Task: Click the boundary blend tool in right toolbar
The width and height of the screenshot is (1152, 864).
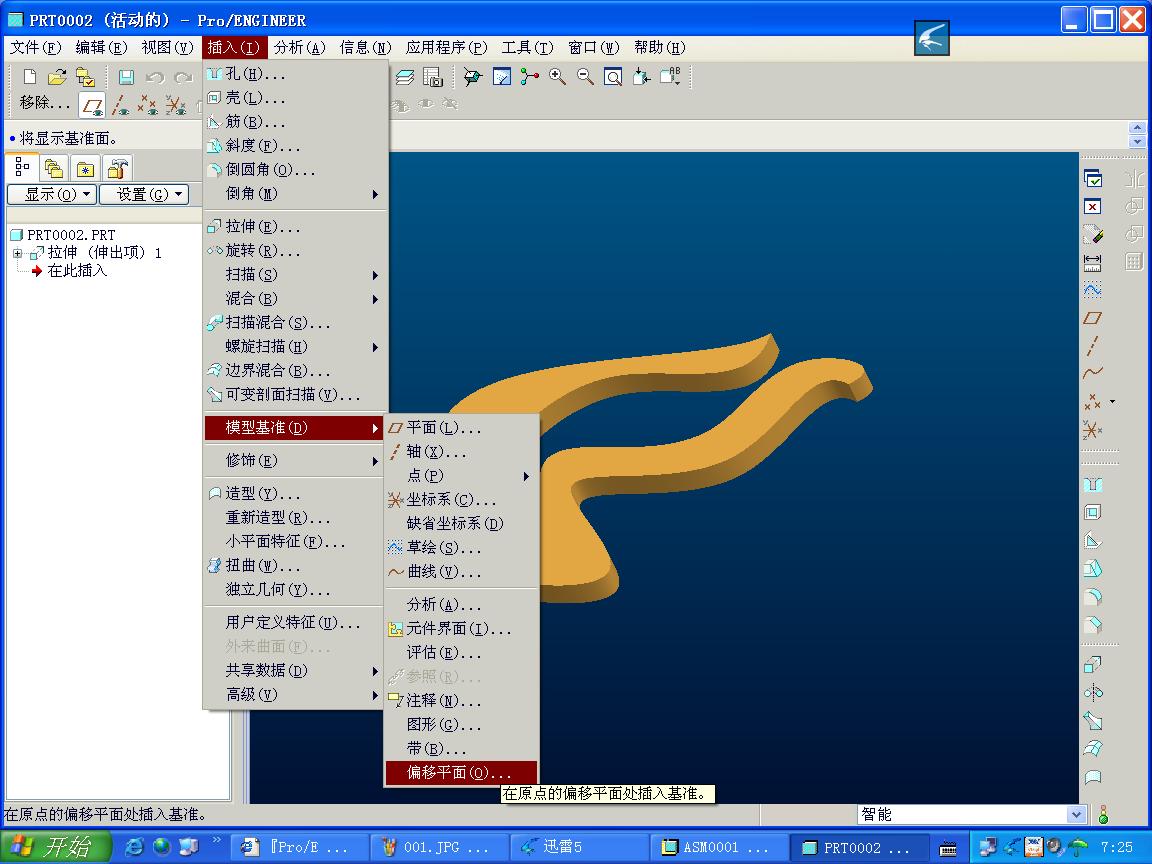Action: (x=1092, y=749)
